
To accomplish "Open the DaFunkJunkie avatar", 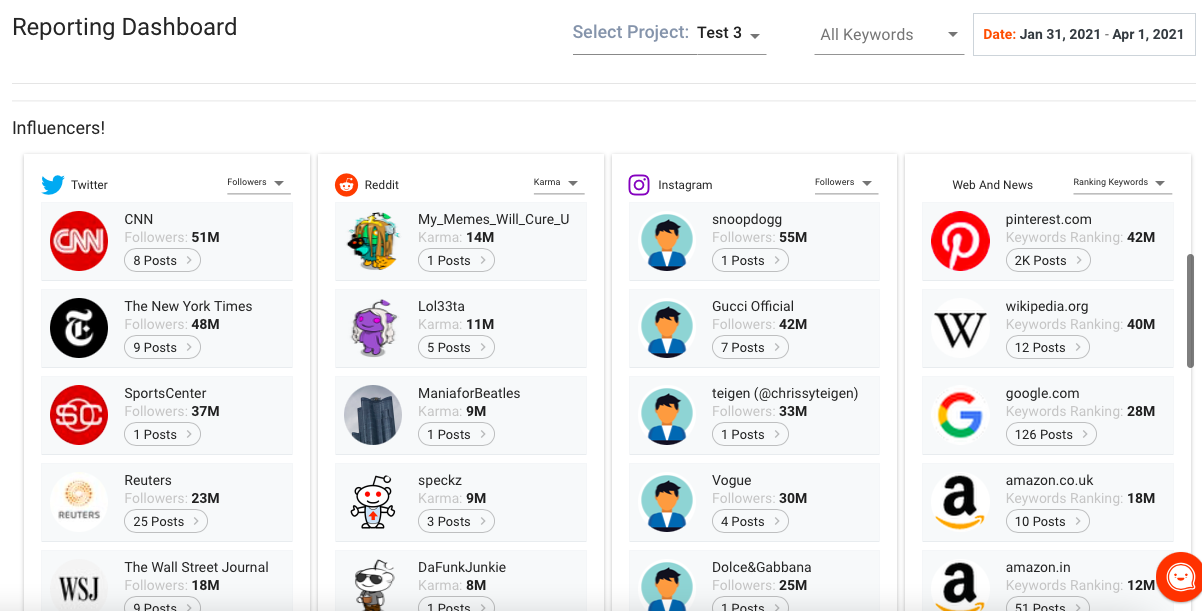I will [x=373, y=585].
